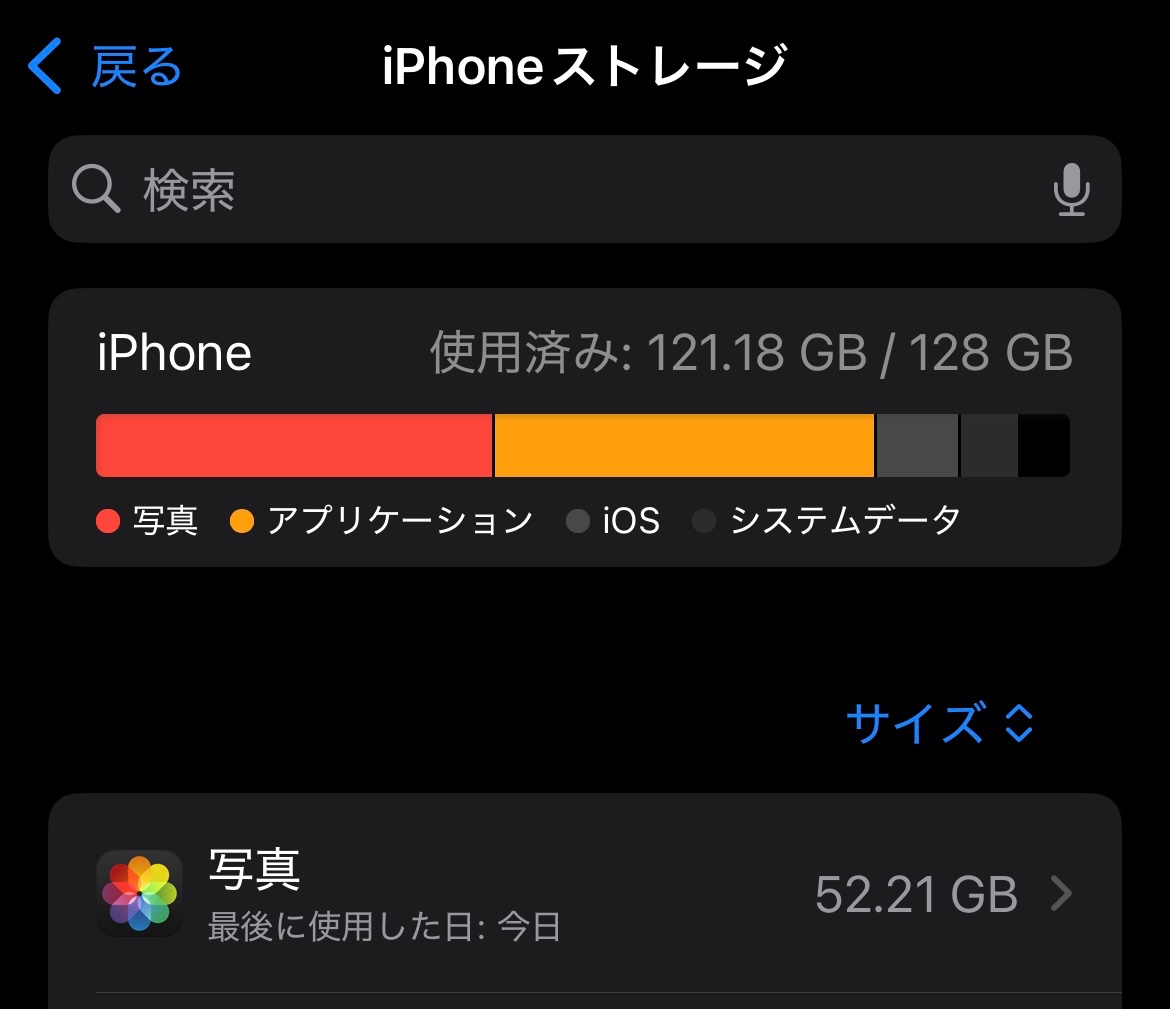
Task: Tap gray iOS segment of storage bar
Action: [917, 446]
